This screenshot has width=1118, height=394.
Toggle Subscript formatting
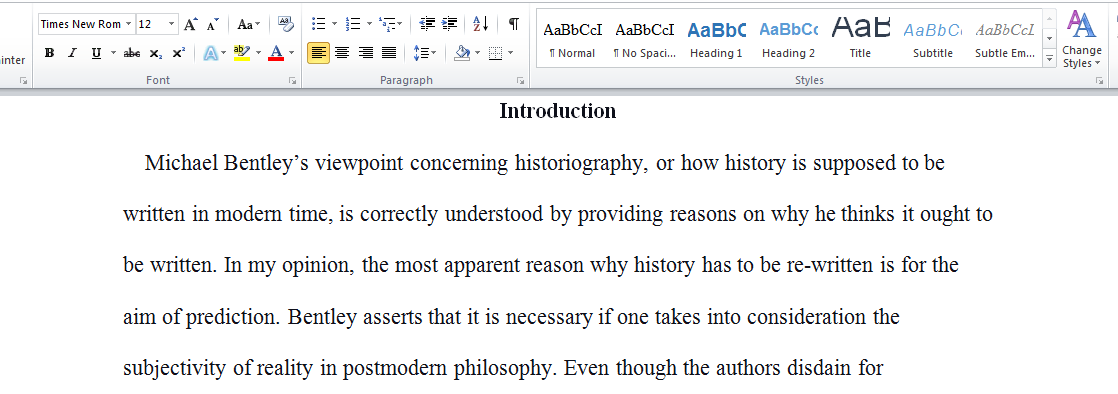(x=155, y=53)
